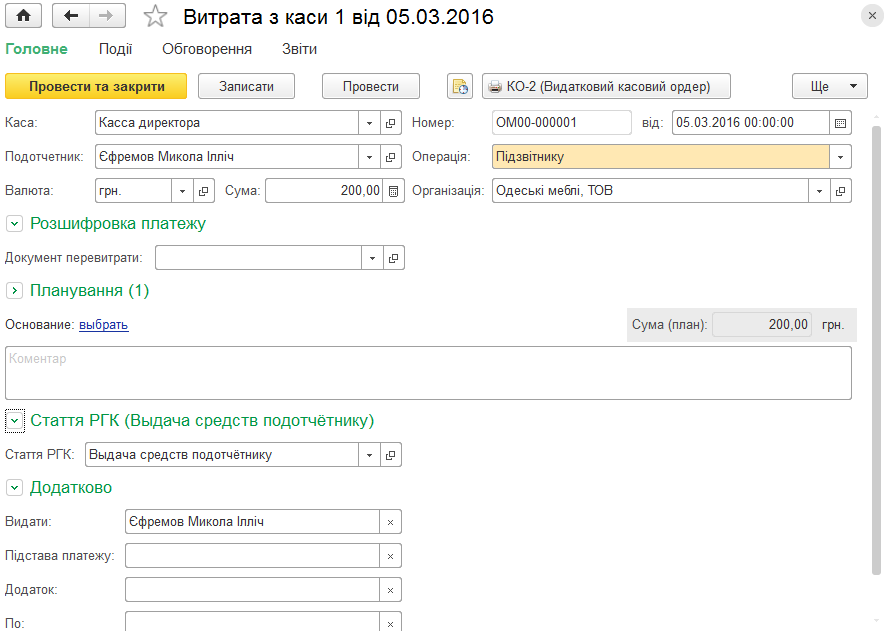Click the forward arrow button

click(107, 16)
